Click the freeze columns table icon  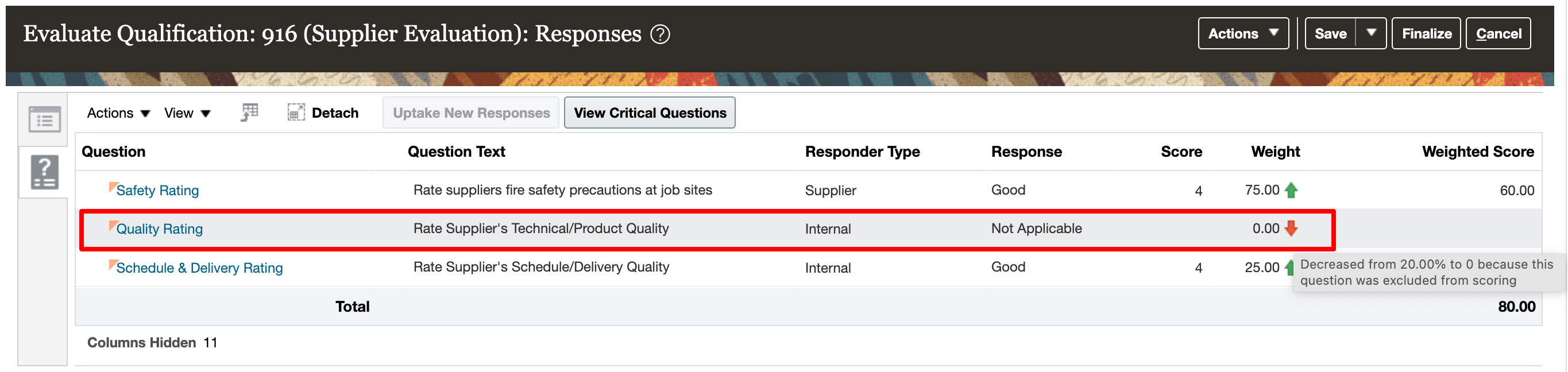pyautogui.click(x=250, y=113)
